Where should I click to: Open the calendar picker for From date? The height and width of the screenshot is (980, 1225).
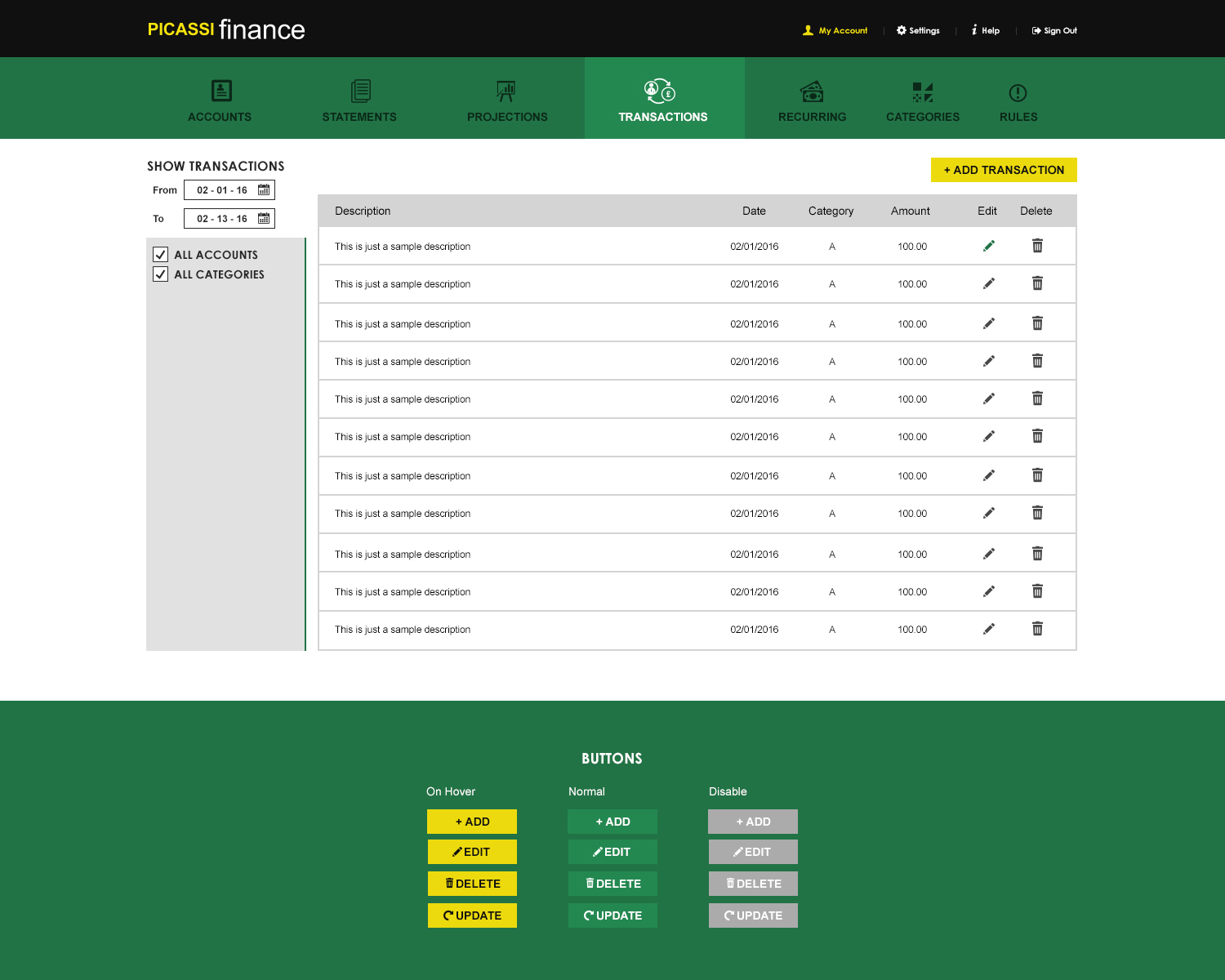click(x=264, y=190)
